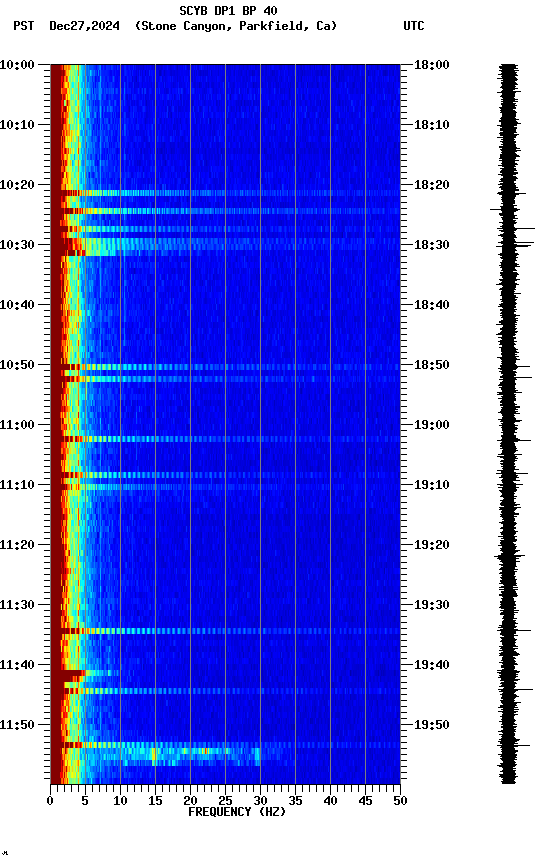Click the UTC time label '19:00'

click(432, 425)
